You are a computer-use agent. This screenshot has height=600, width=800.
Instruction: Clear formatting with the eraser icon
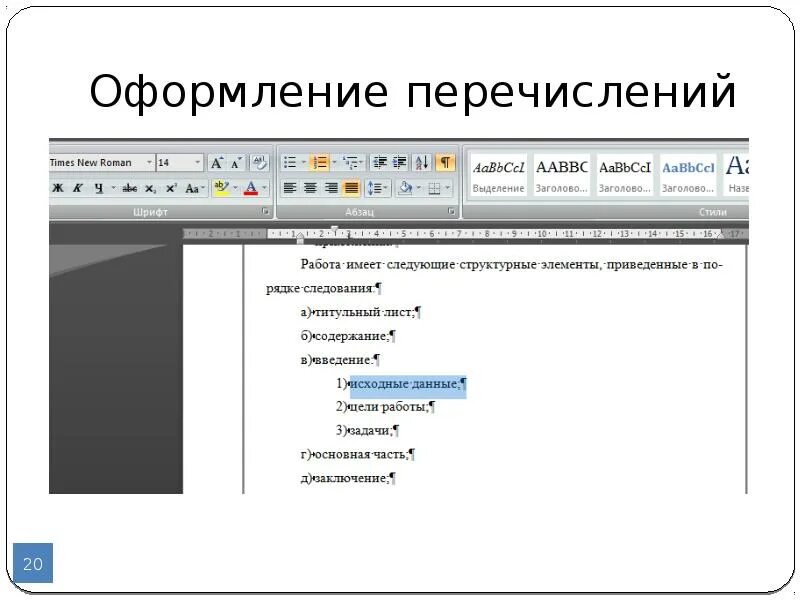coord(259,163)
